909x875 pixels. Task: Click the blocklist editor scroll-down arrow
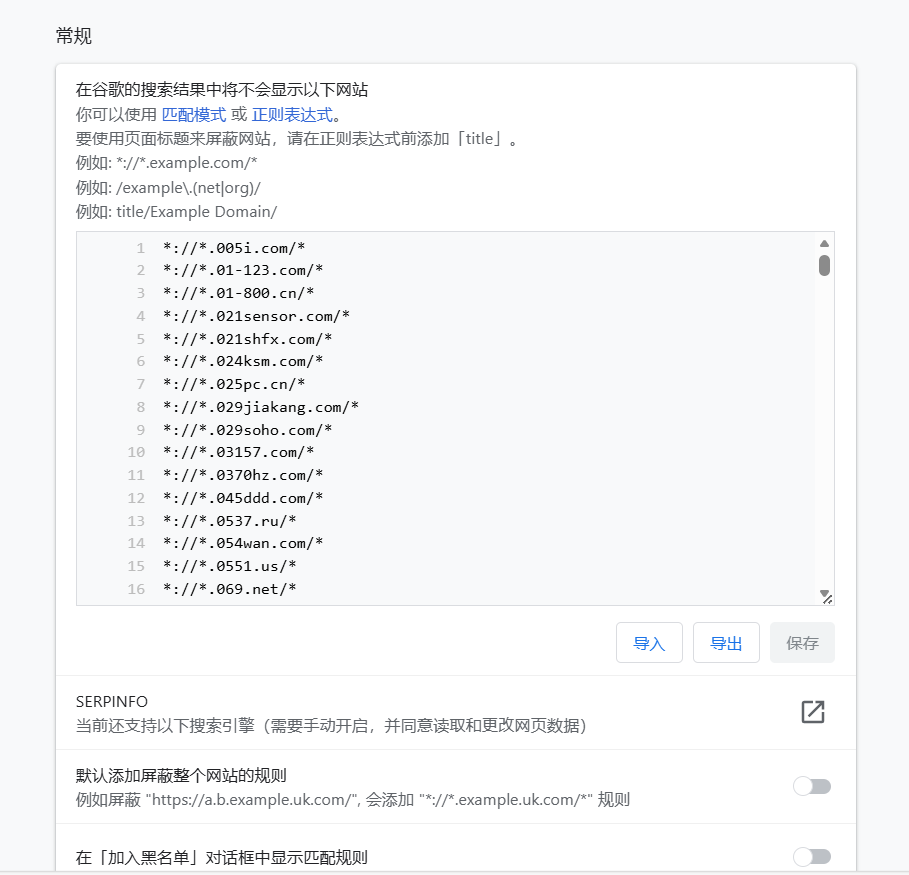824,592
